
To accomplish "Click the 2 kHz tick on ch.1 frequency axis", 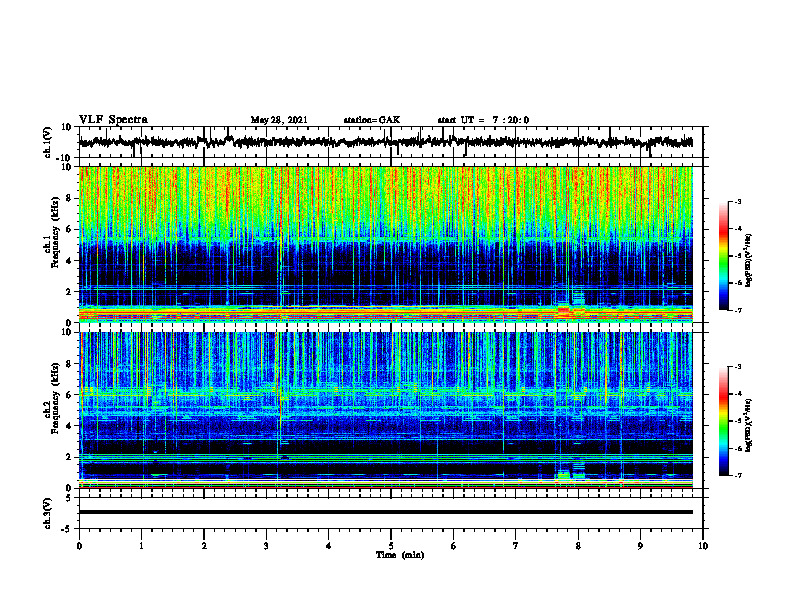I will tap(69, 291).
